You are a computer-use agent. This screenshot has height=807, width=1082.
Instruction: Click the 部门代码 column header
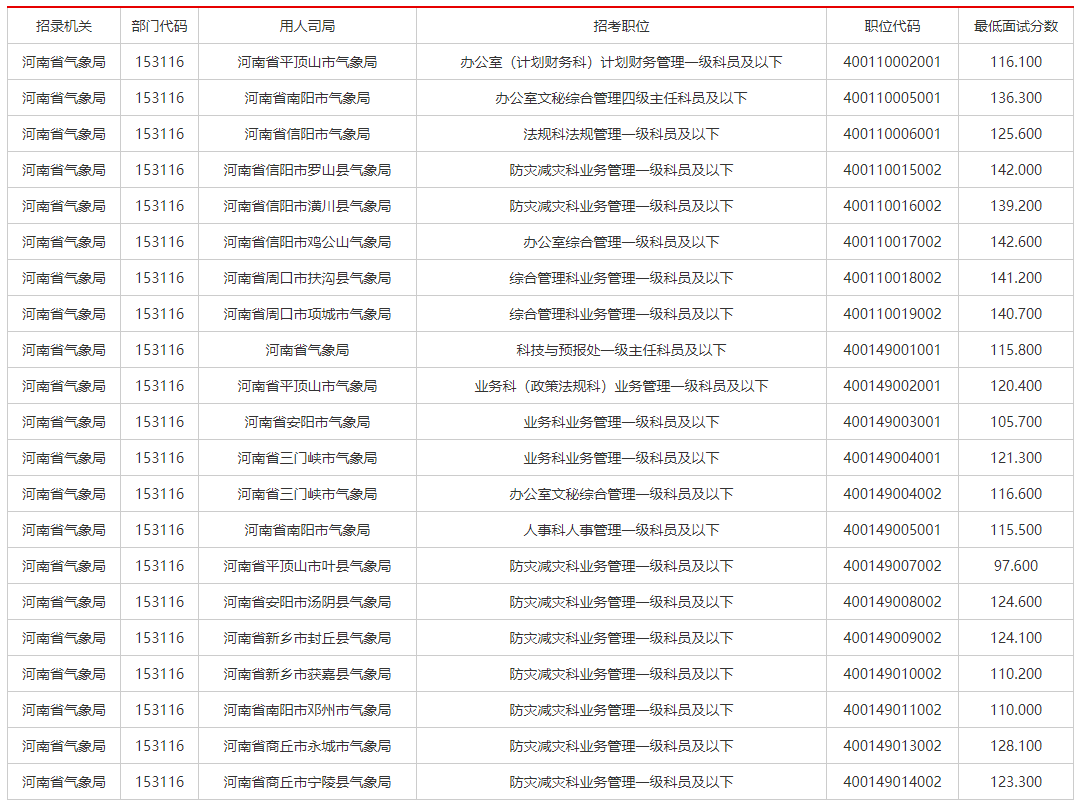pos(159,26)
